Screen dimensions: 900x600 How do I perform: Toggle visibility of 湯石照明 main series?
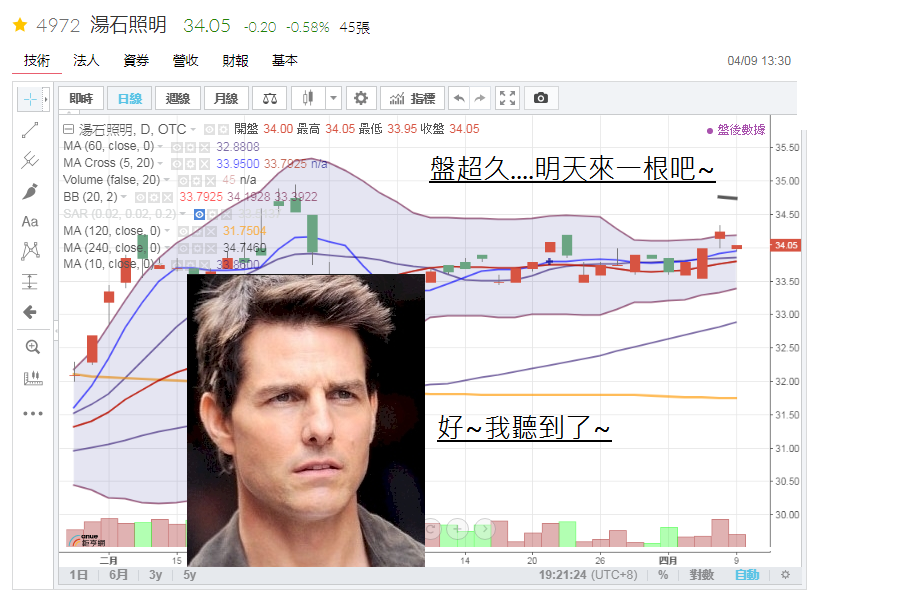(210, 130)
